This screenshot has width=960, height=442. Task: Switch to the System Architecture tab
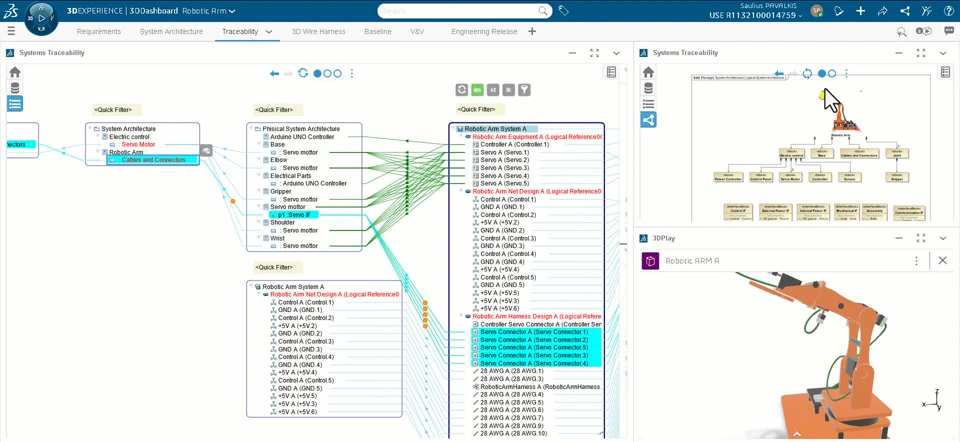171,32
